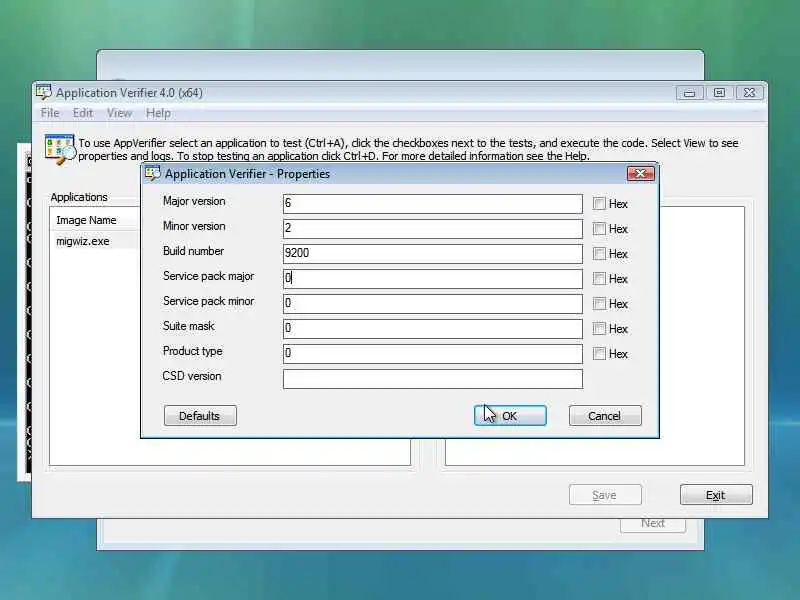Close the Properties dialog with X
The image size is (800, 600).
click(640, 173)
